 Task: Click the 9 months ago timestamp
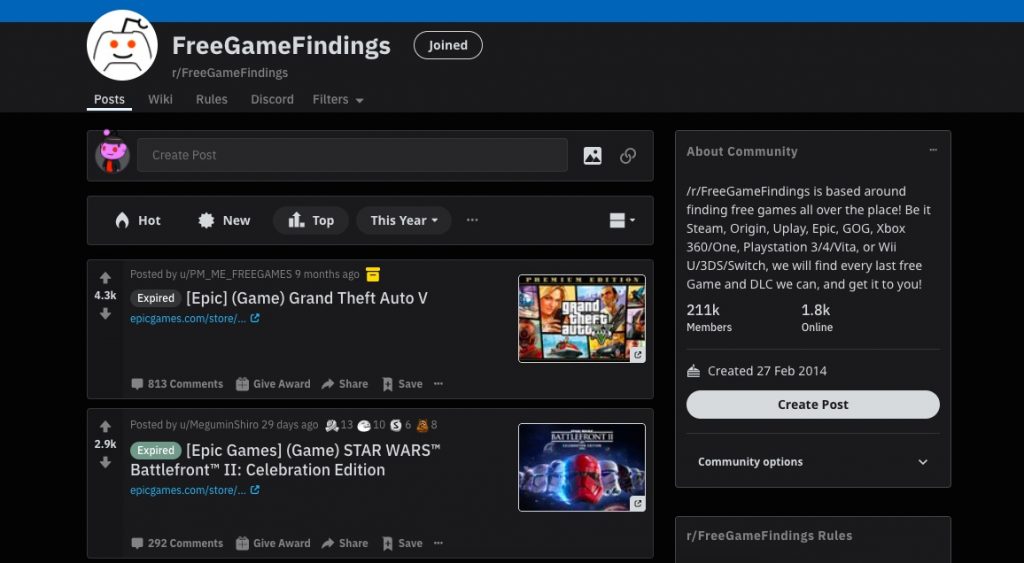click(327, 274)
